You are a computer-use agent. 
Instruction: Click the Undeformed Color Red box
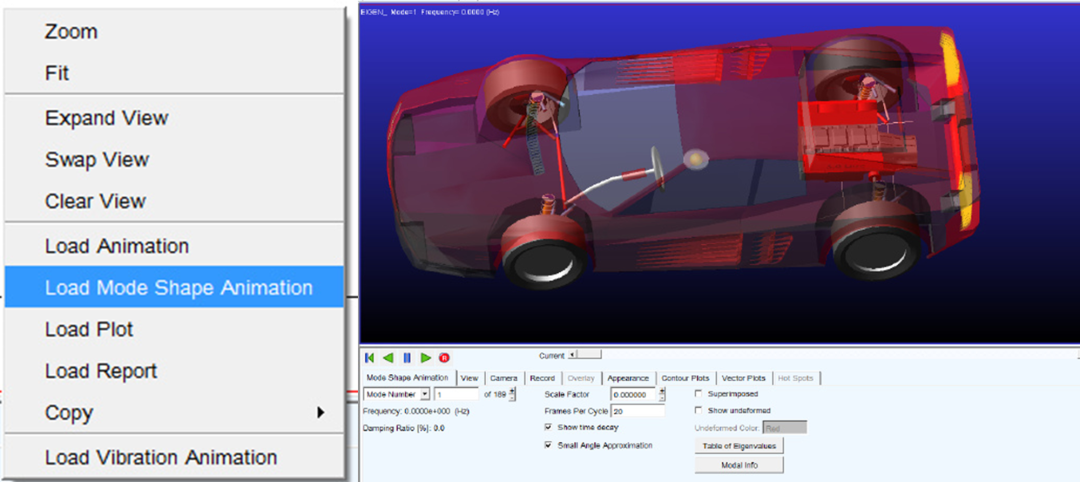tap(785, 428)
